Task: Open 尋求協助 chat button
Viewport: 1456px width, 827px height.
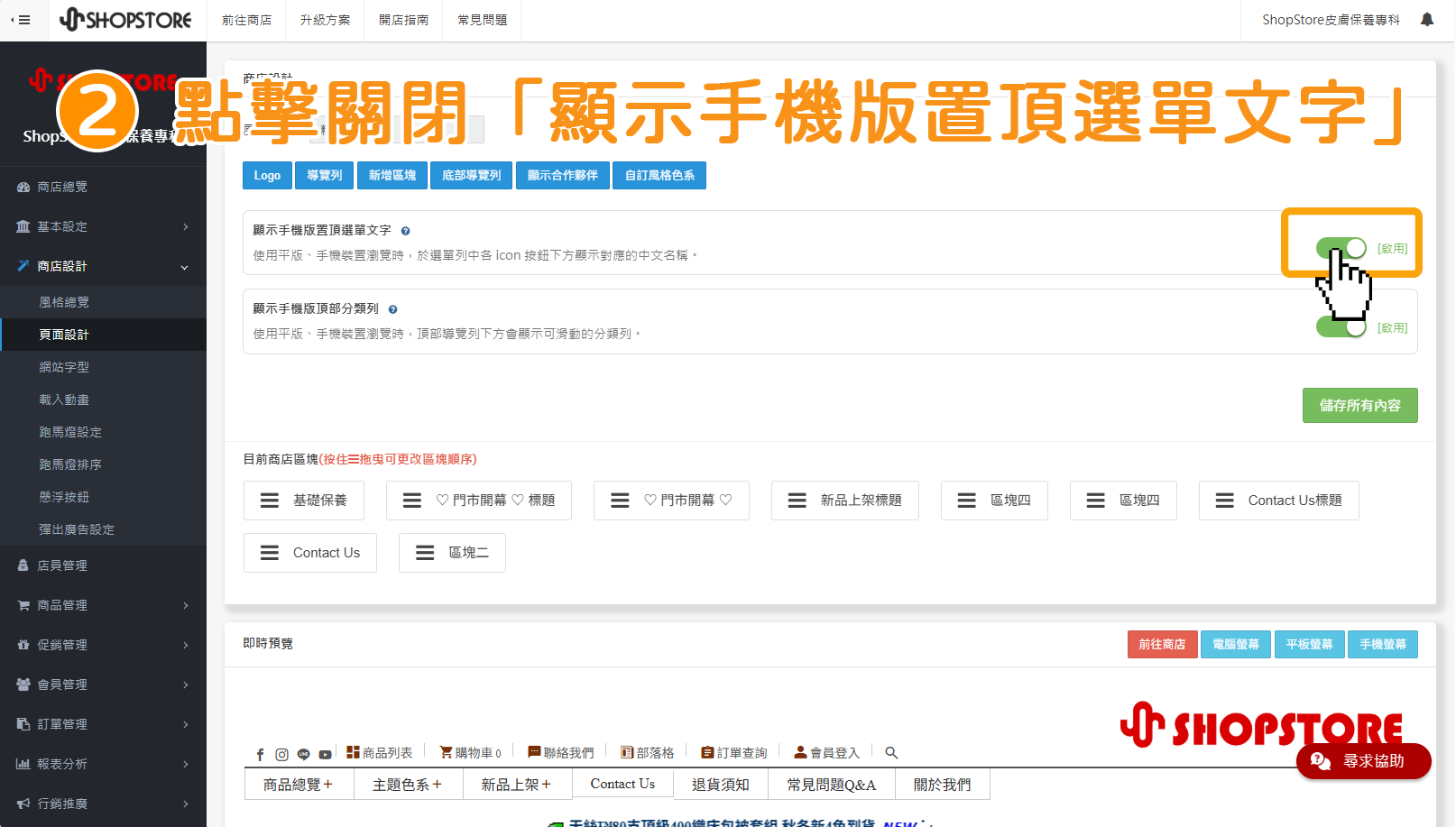Action: [x=1363, y=761]
